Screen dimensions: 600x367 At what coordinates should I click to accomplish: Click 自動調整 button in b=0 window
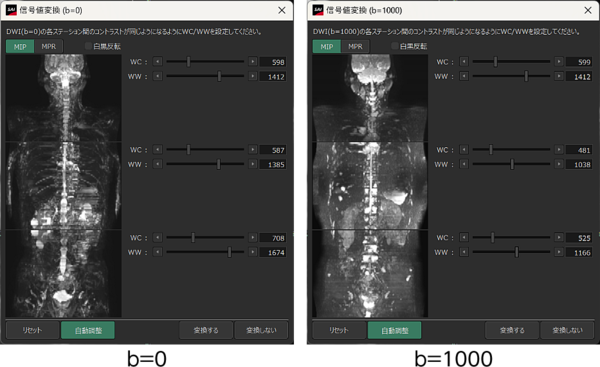[x=88, y=330]
